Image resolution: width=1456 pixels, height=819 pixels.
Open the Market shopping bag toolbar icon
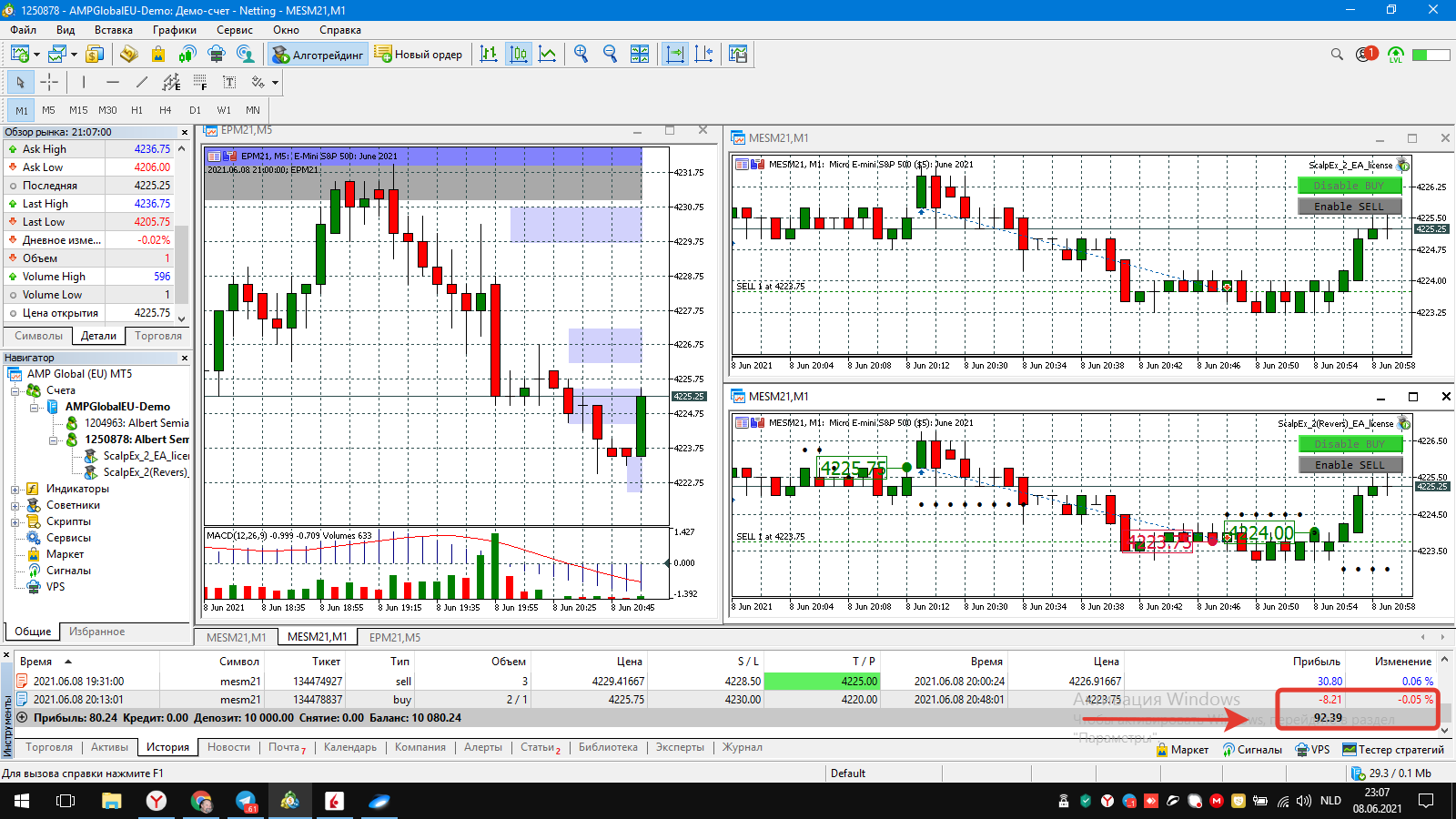(158, 55)
